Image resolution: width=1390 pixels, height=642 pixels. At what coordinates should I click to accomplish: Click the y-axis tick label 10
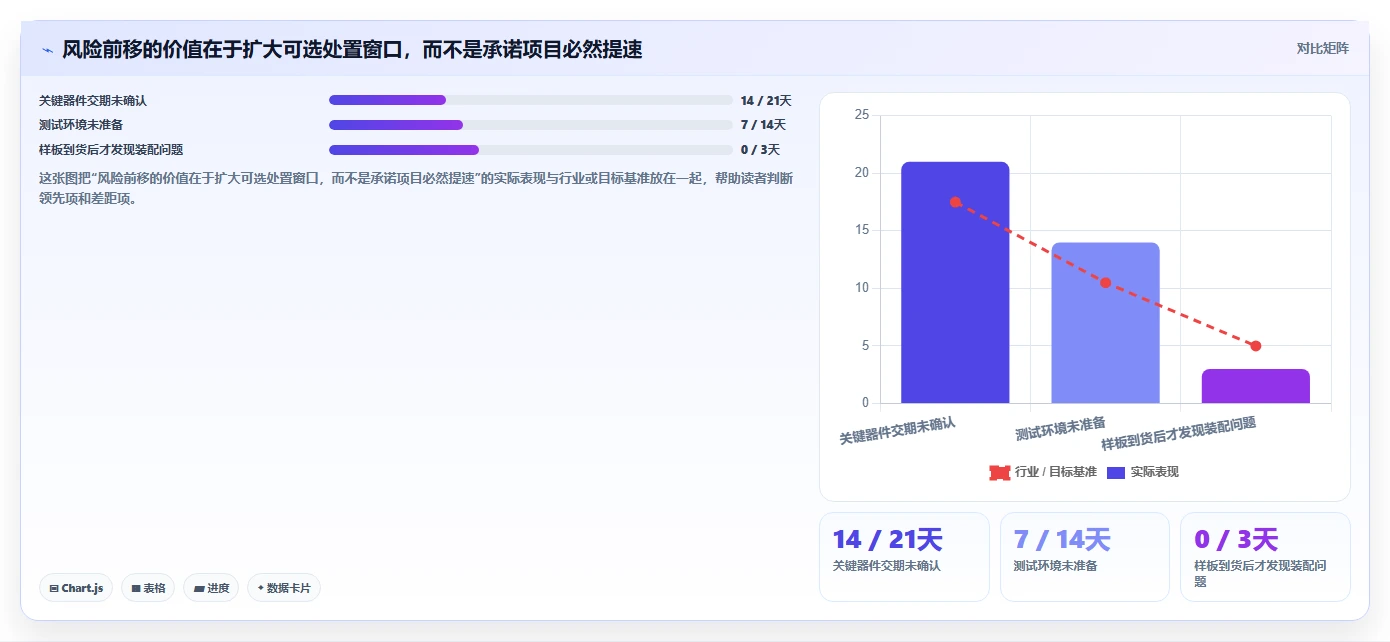(862, 288)
